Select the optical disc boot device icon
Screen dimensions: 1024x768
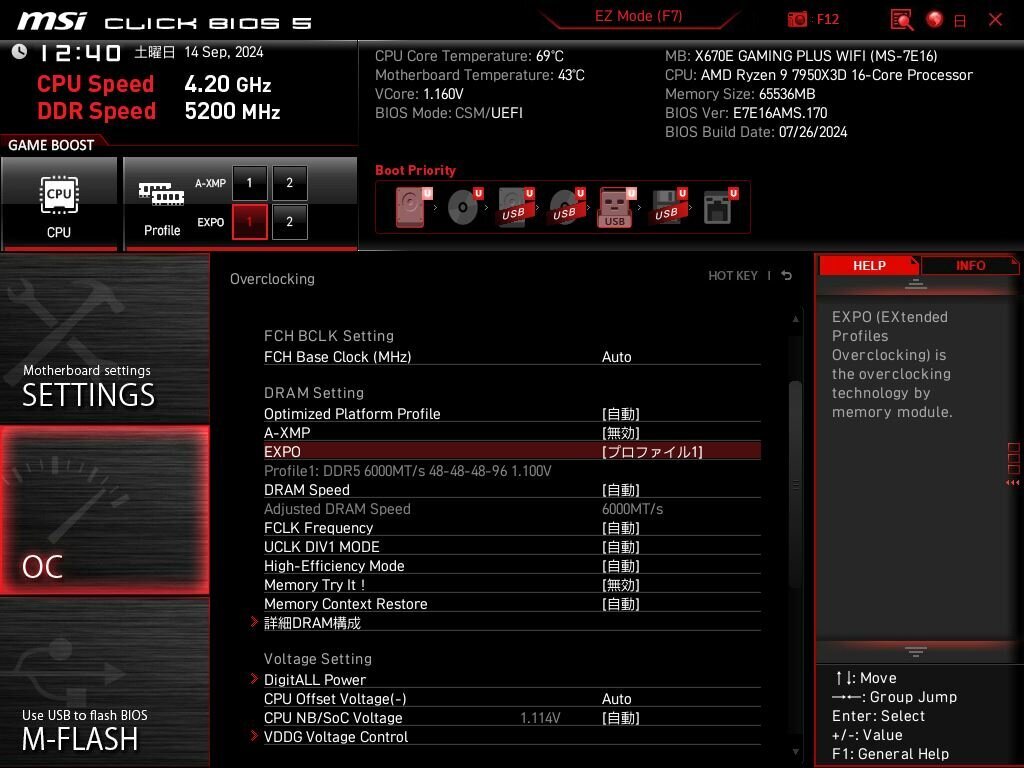point(464,207)
